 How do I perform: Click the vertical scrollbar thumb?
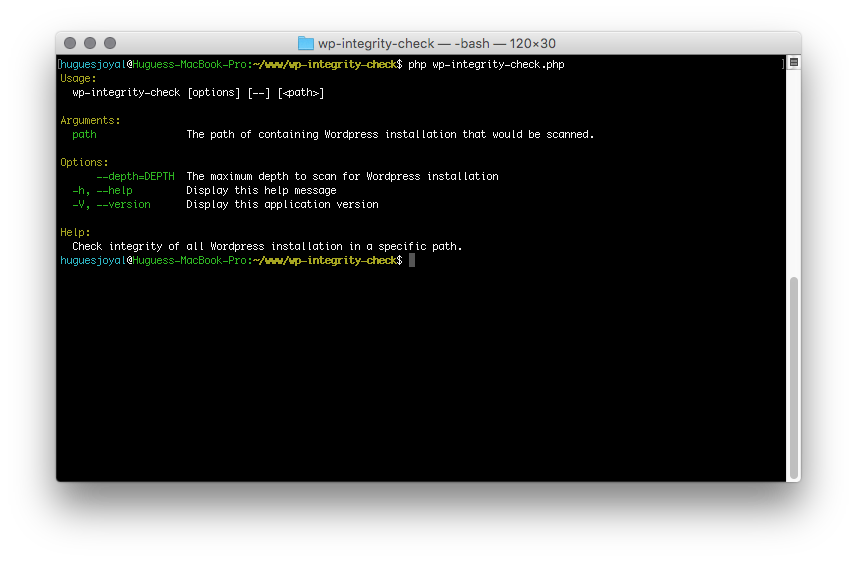(x=794, y=377)
